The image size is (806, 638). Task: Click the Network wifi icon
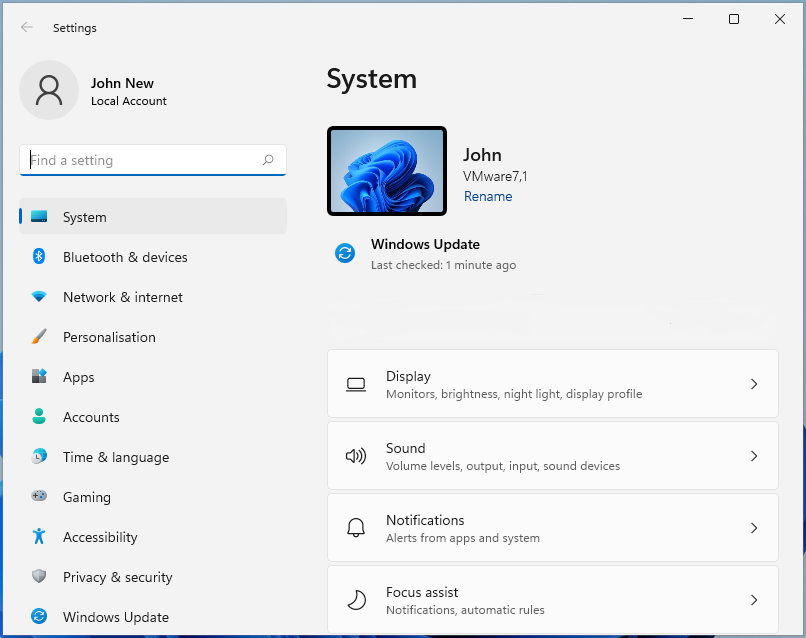[39, 296]
